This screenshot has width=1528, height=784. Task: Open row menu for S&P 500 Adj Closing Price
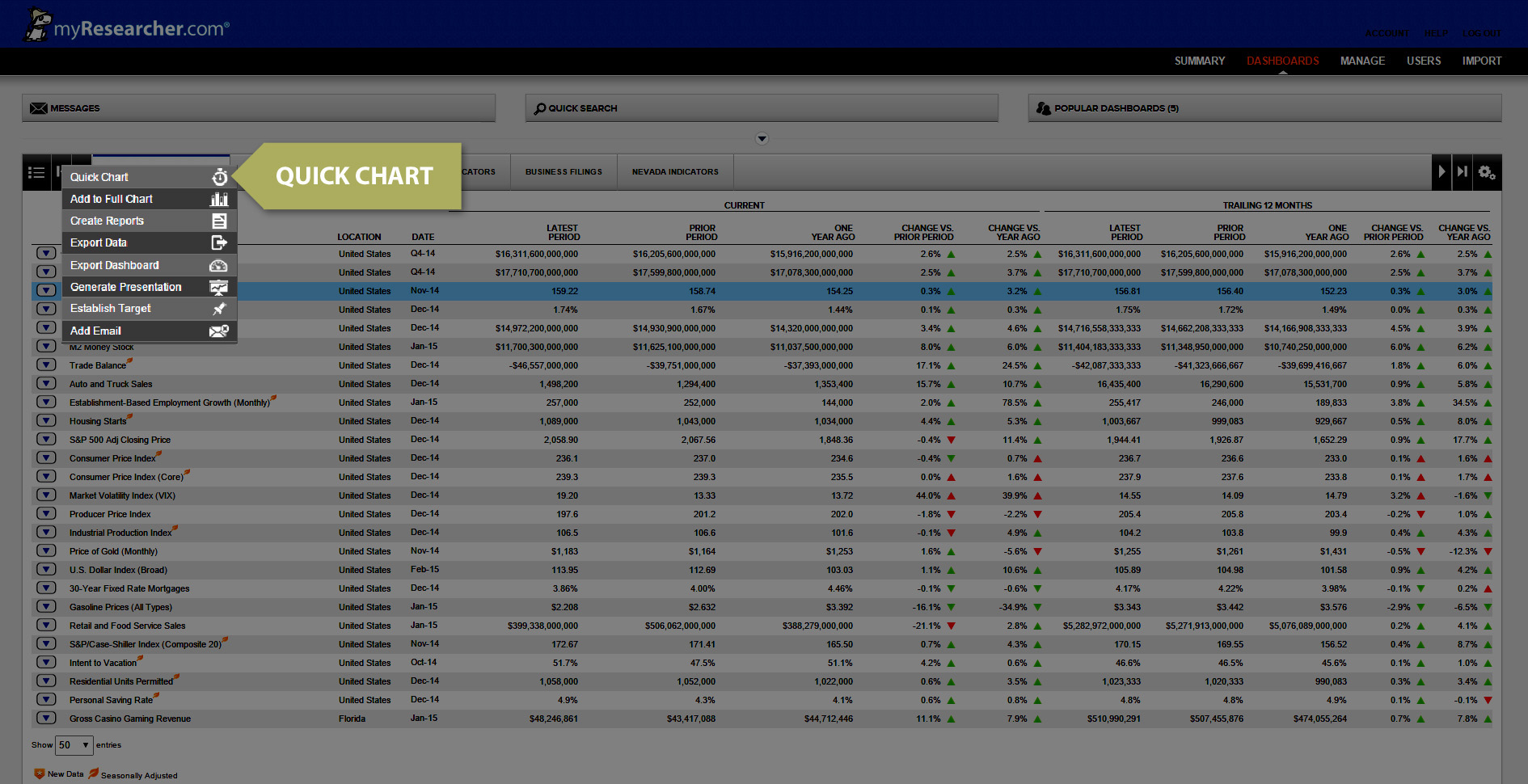(x=46, y=440)
